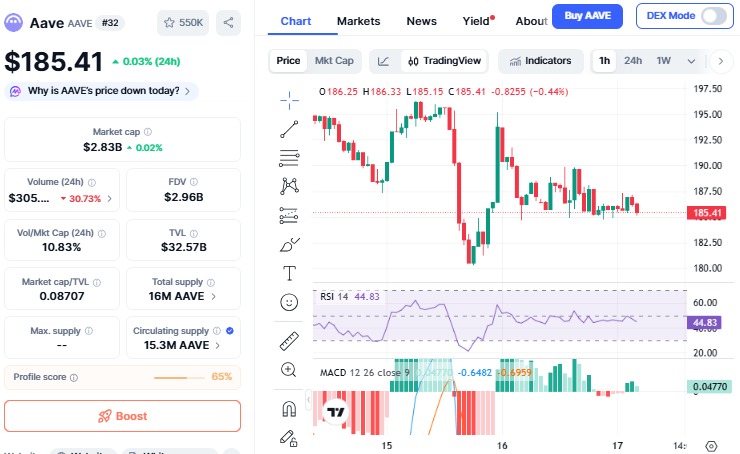Toggle the magnet mode tool

[289, 409]
